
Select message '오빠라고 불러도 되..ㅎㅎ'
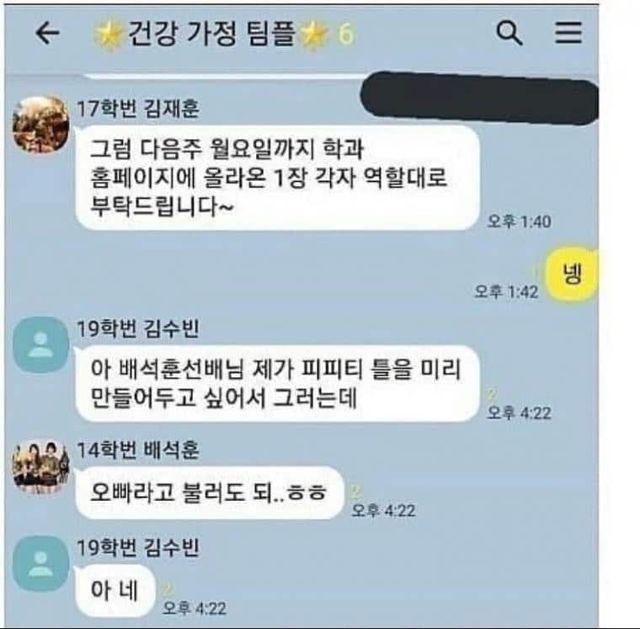209,492
